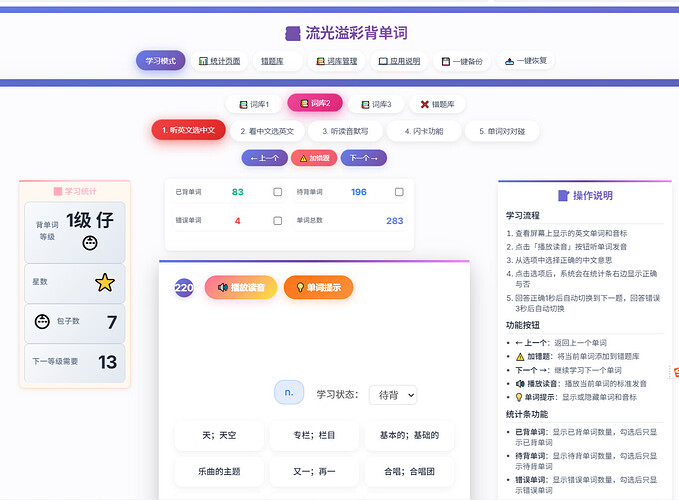
Task: Tick the 错误单词 filter checkbox
Action: pos(278,221)
